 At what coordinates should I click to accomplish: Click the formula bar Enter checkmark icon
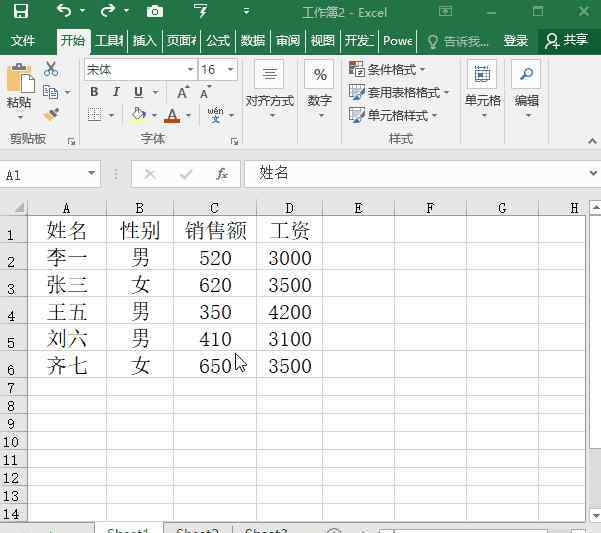186,175
